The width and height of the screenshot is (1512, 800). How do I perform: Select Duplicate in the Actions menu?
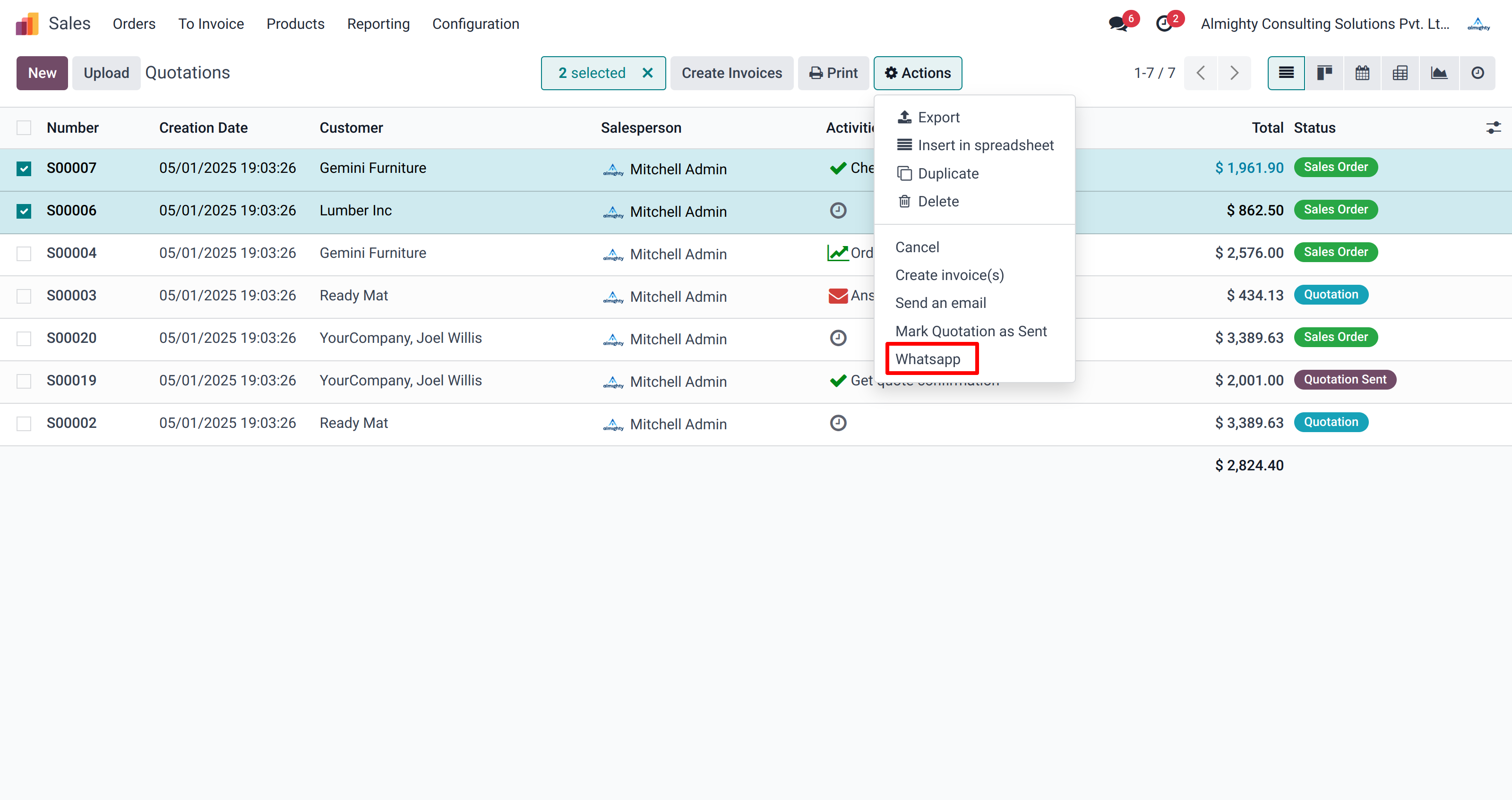[948, 174]
